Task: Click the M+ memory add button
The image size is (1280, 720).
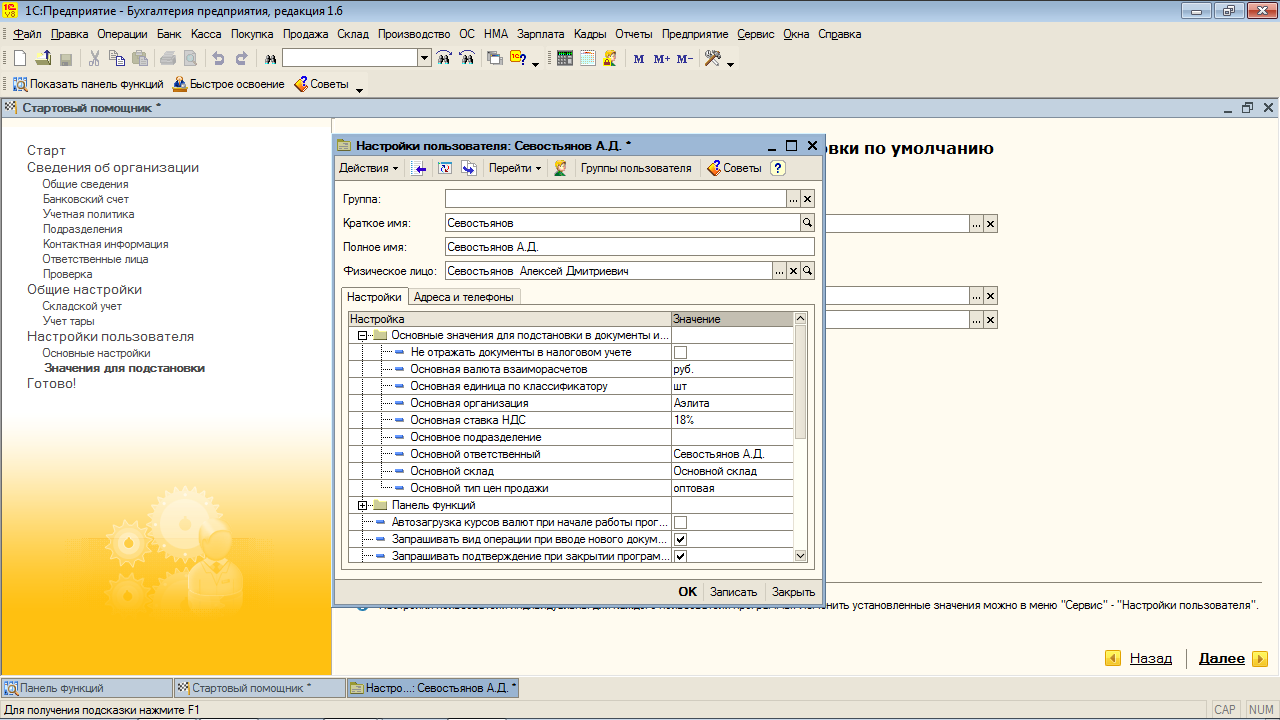Action: pos(662,59)
